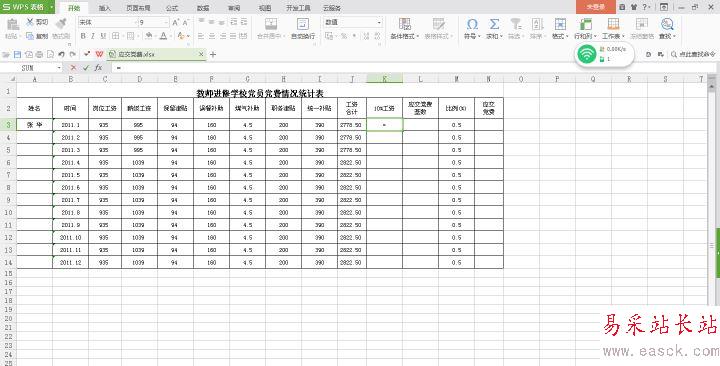Image resolution: width=720 pixels, height=366 pixels.
Task: Switch to the Formulas tab
Action: [172, 8]
